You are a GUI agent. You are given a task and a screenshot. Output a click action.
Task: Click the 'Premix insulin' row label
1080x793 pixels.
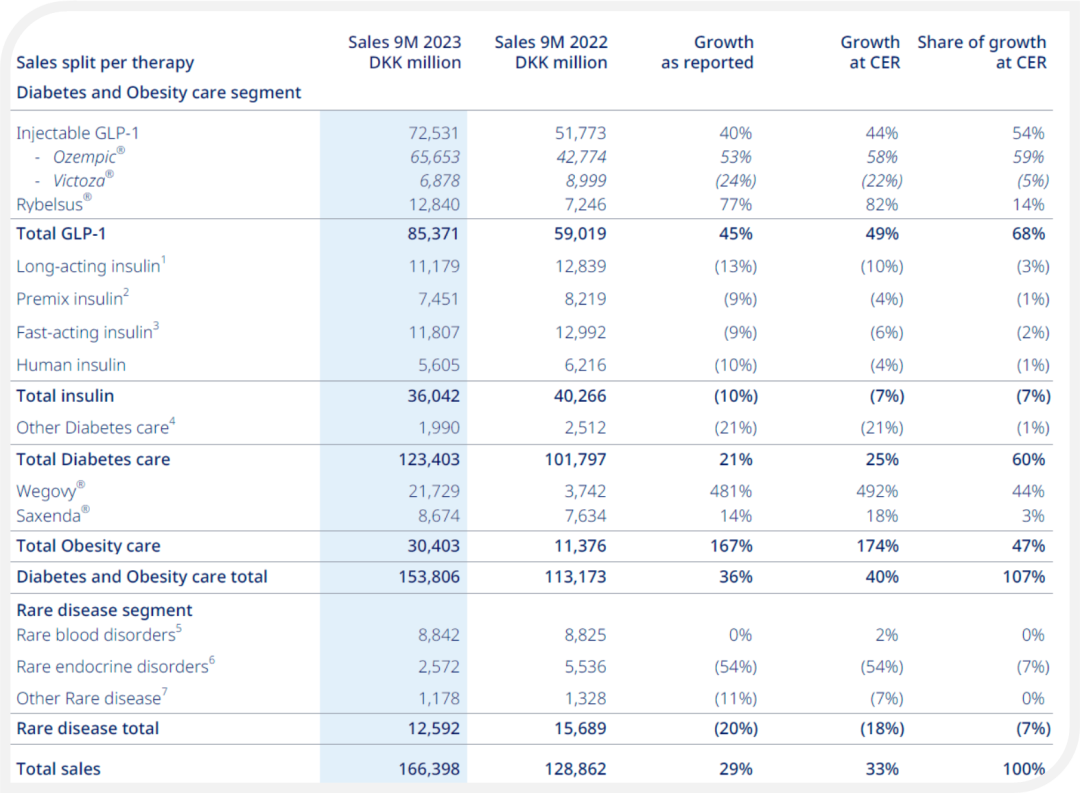[x=72, y=298]
